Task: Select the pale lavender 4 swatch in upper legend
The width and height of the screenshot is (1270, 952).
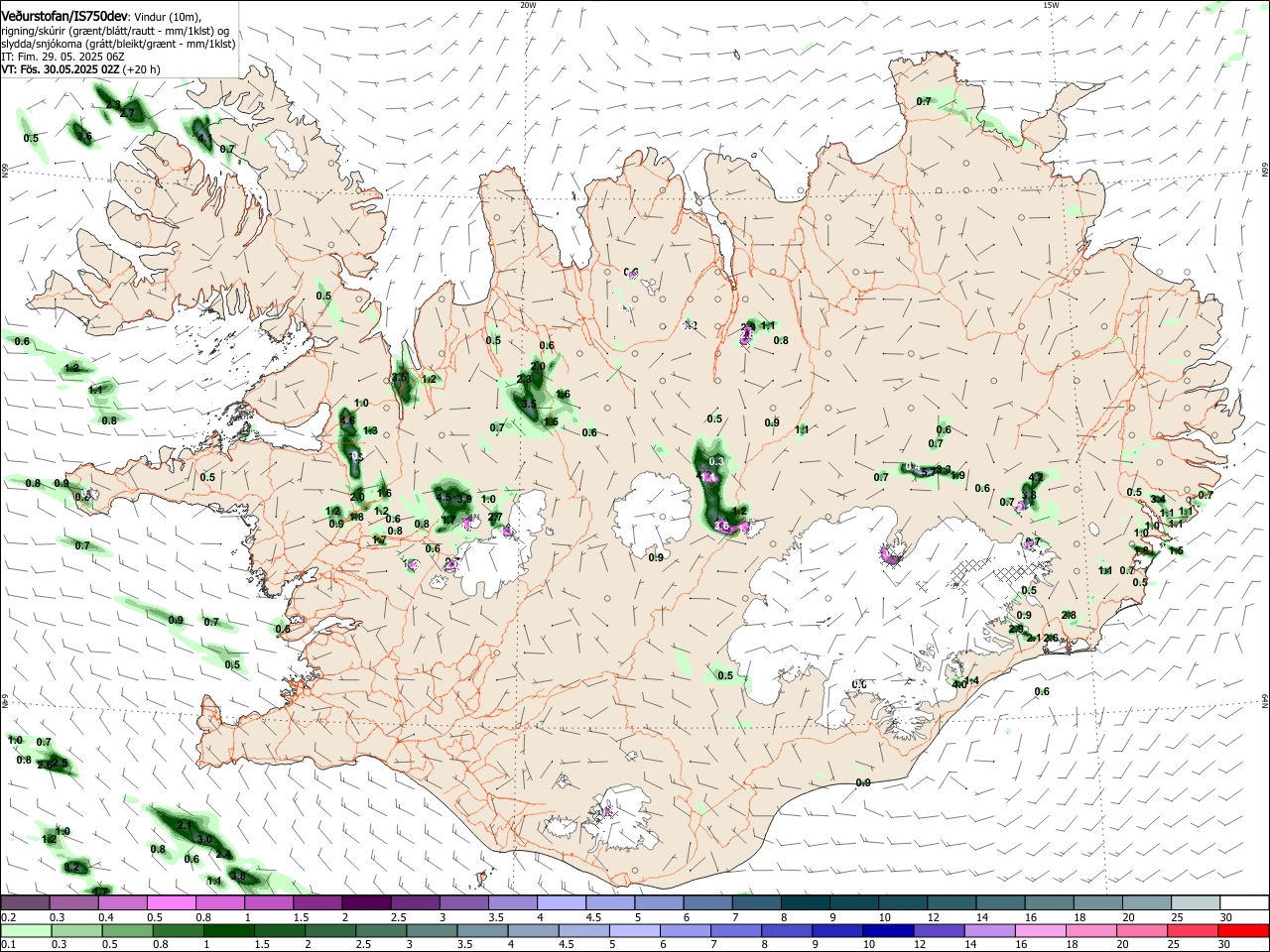Action: pyautogui.click(x=562, y=902)
